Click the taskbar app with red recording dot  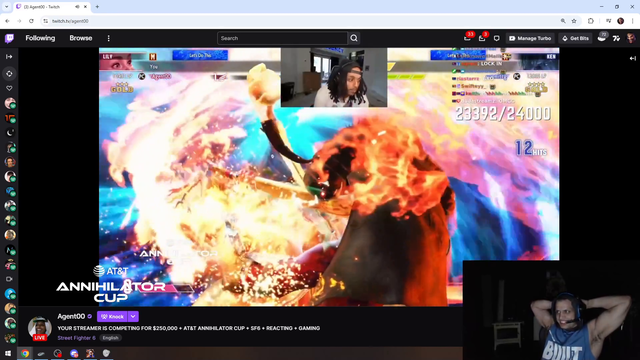[x=58, y=353]
